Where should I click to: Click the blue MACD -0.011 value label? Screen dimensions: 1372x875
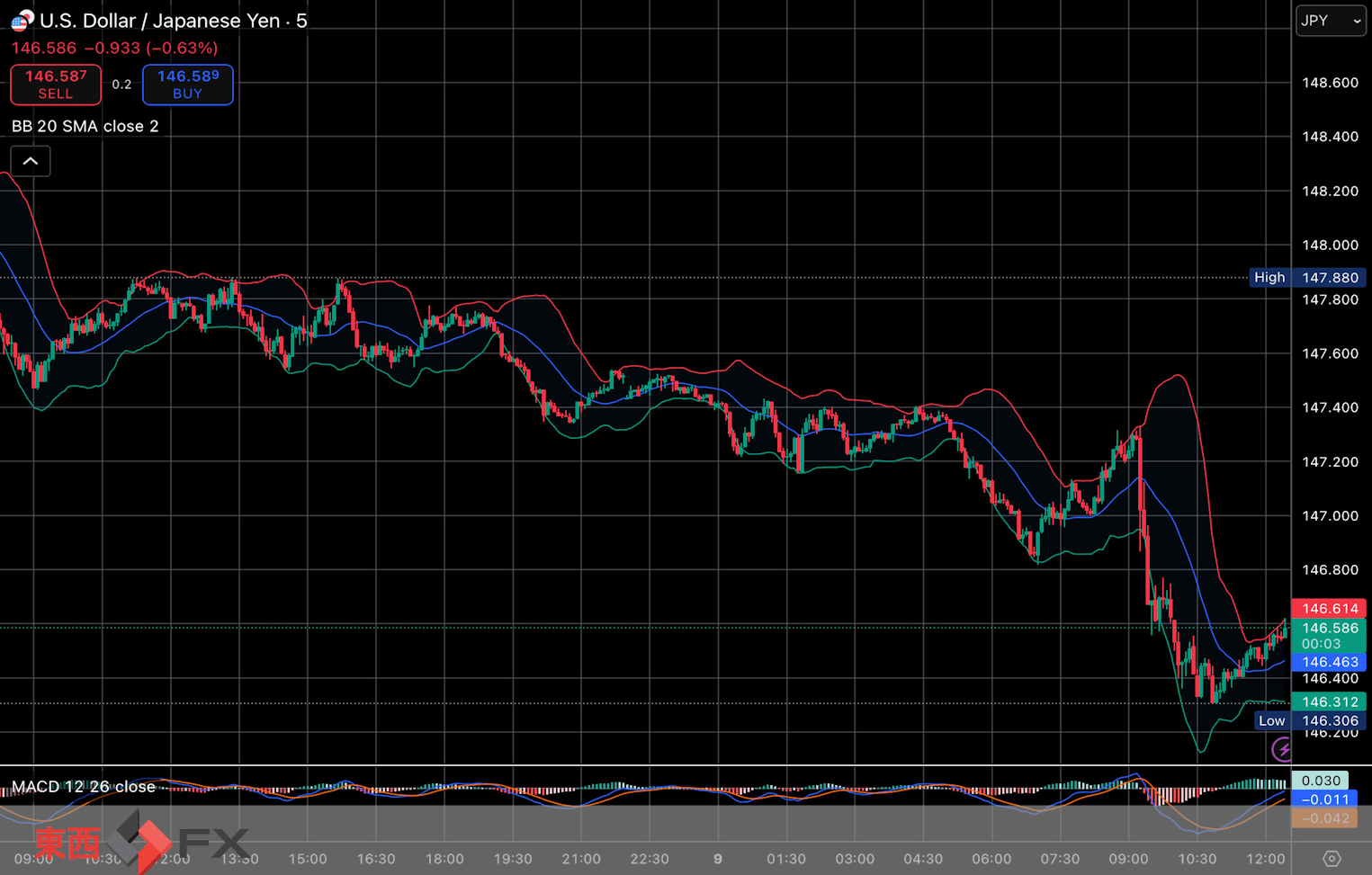click(x=1324, y=799)
